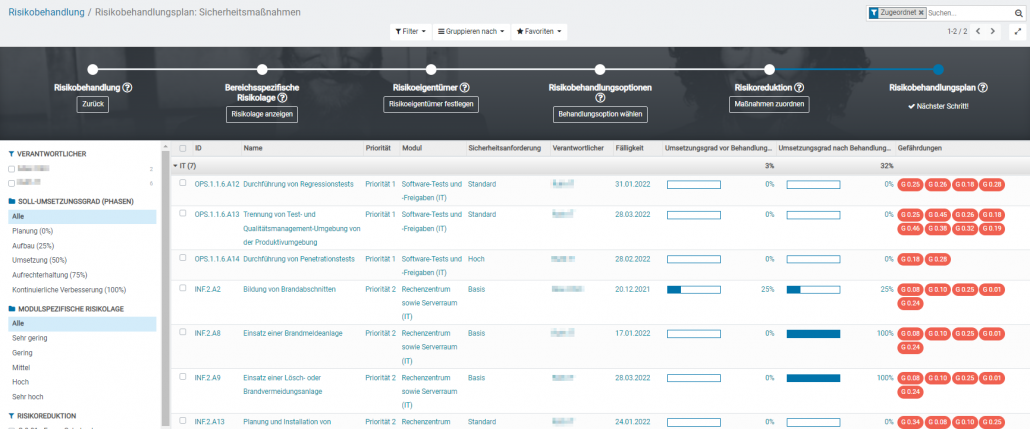The image size is (1030, 429).
Task: Click help icon beside Risikoeigentümer step
Action: click(465, 88)
